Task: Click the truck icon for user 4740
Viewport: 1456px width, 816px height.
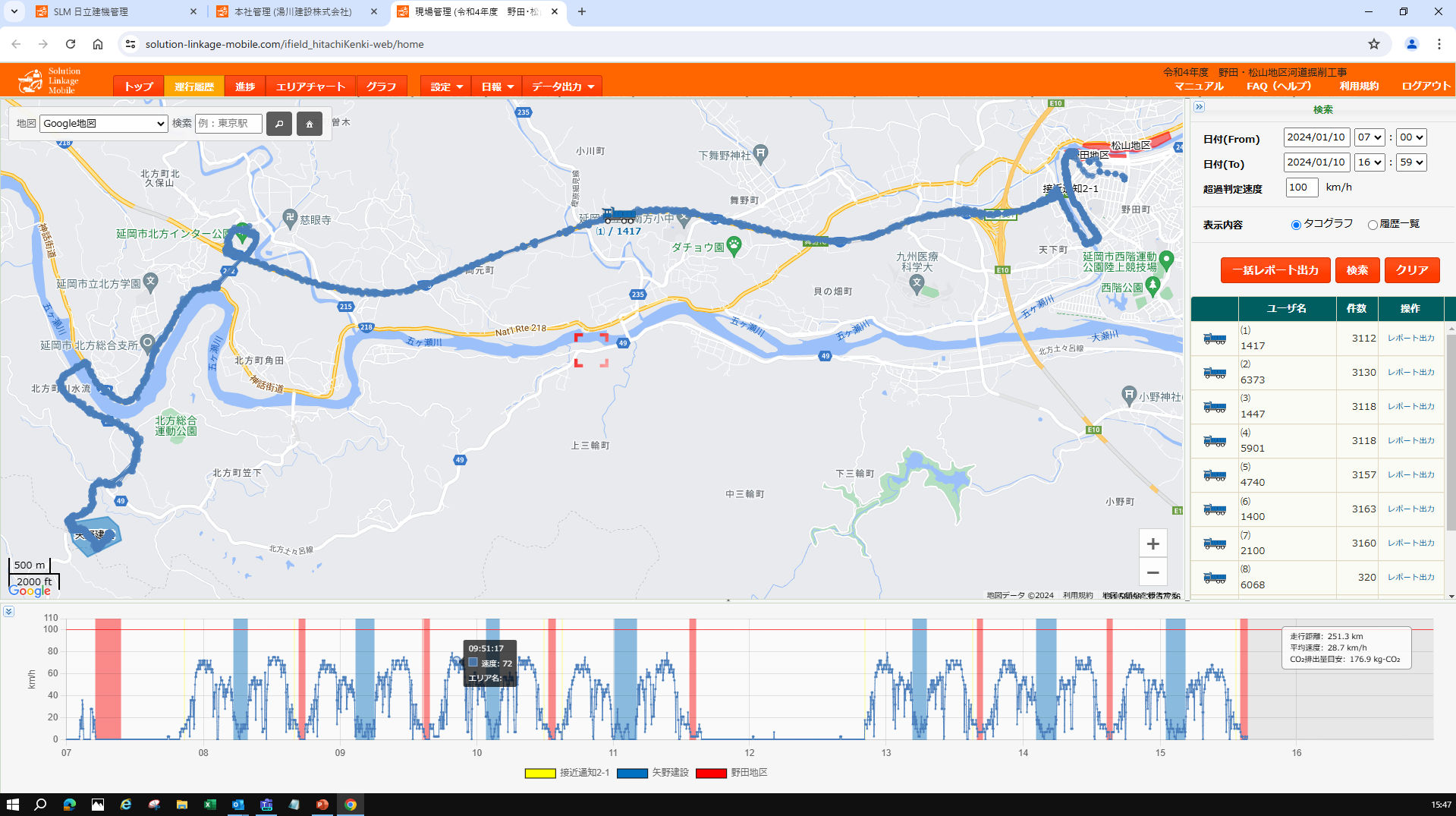Action: tap(1214, 475)
